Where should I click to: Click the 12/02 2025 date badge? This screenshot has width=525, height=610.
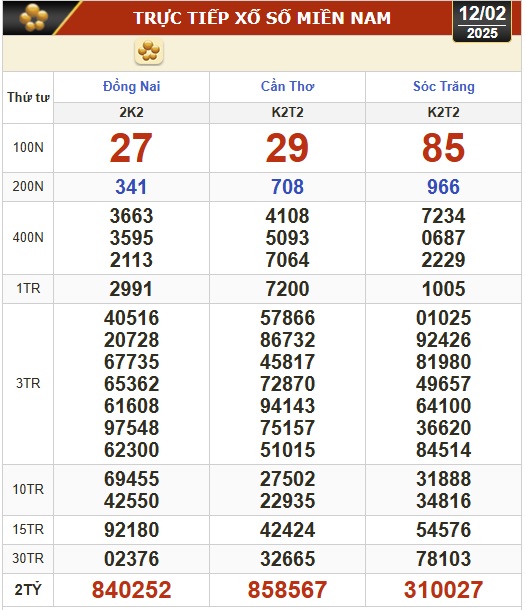(482, 22)
